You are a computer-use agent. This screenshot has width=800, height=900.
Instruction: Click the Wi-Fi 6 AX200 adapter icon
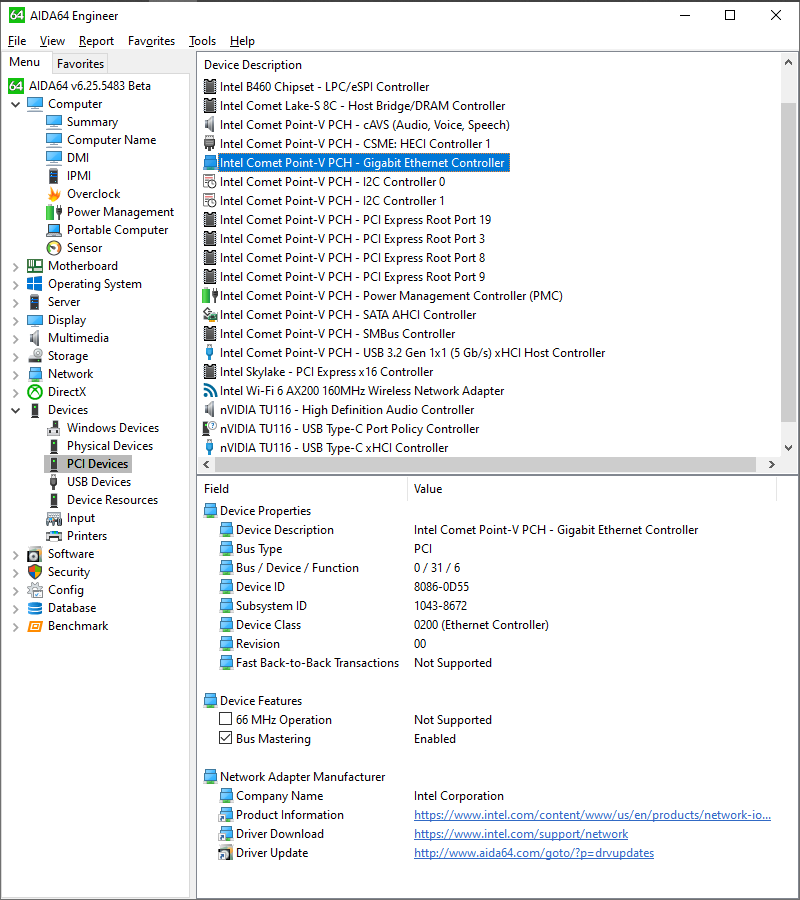pos(210,391)
